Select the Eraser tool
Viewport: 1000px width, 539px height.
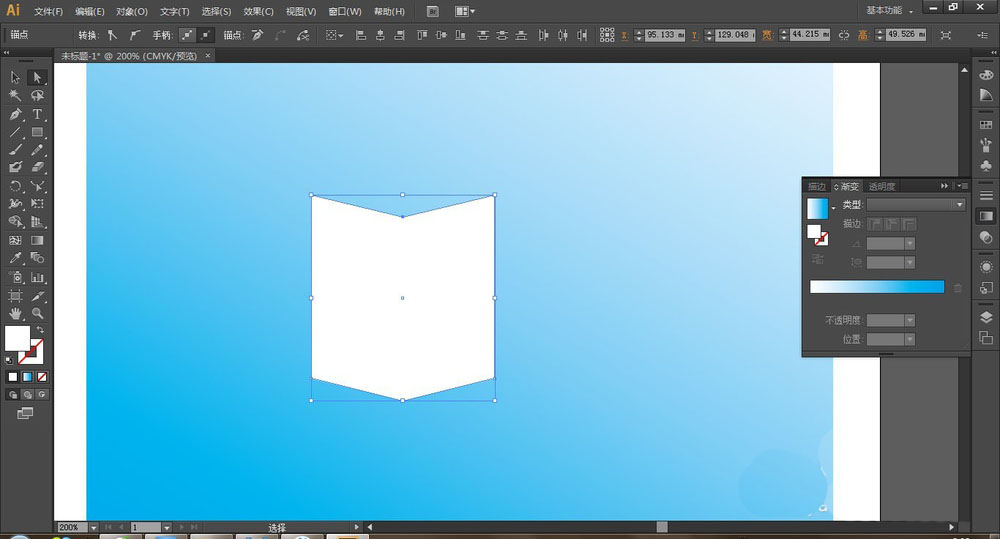(37, 168)
